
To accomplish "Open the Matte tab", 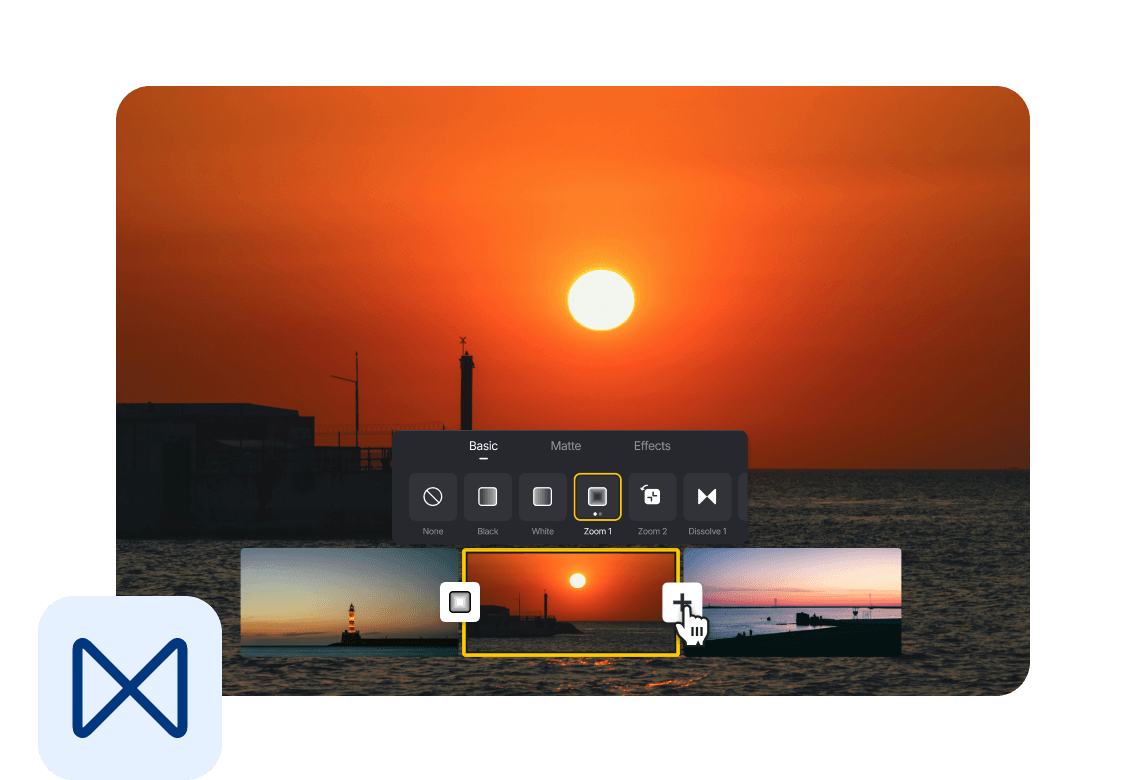I will 565,446.
